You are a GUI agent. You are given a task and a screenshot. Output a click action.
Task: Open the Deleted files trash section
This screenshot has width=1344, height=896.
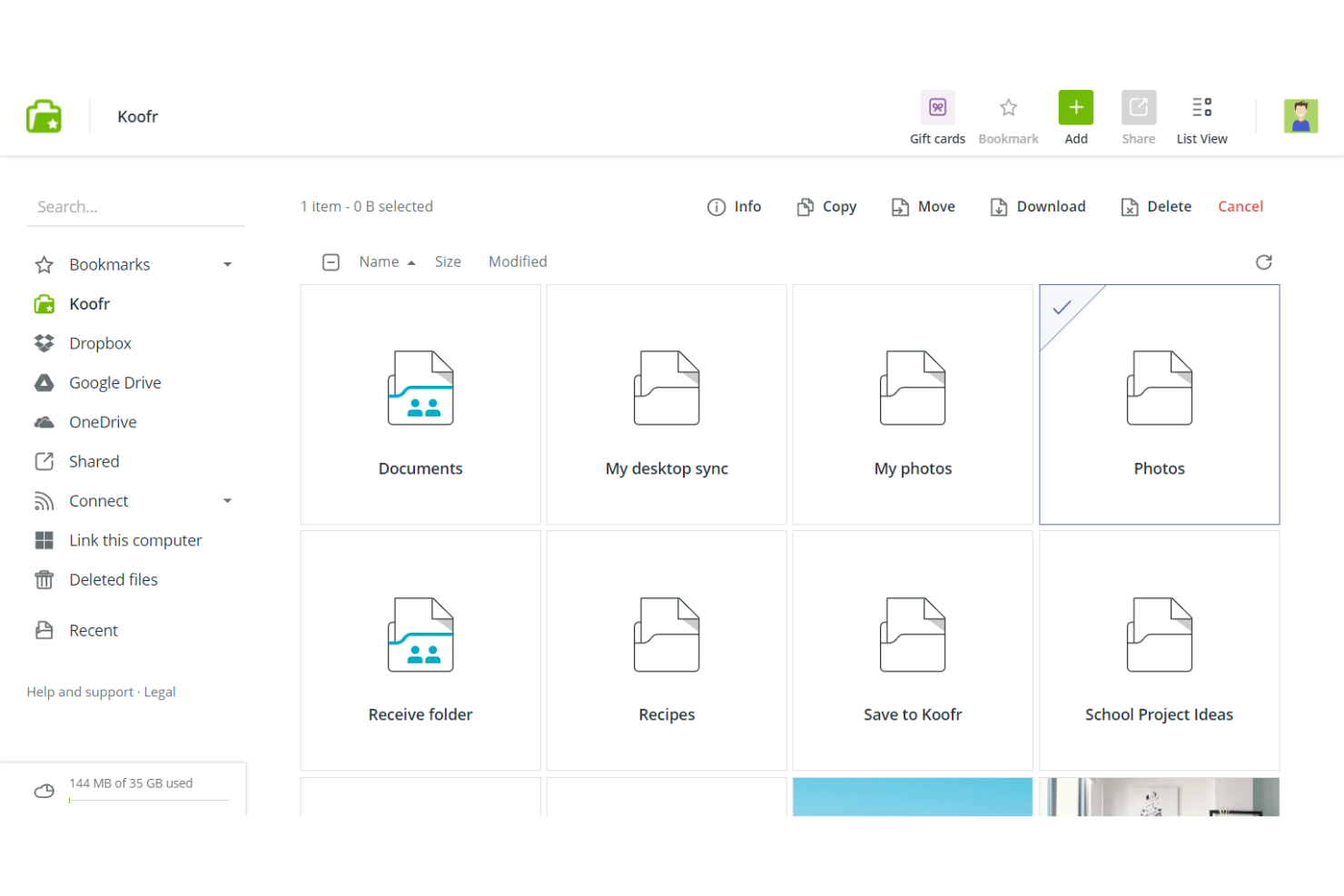tap(114, 579)
